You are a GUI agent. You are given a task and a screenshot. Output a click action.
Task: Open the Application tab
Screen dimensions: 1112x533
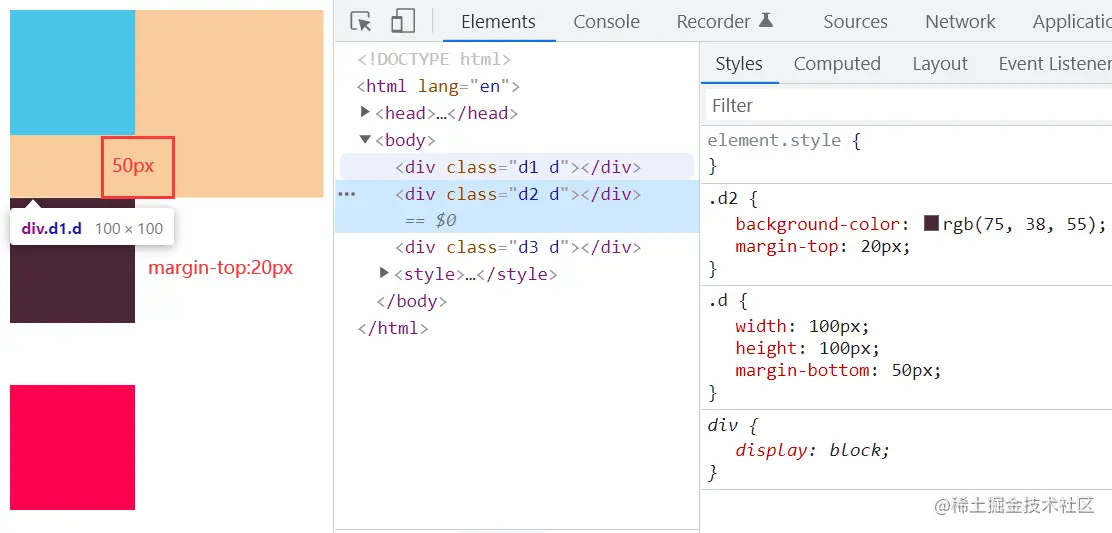pyautogui.click(x=1072, y=22)
